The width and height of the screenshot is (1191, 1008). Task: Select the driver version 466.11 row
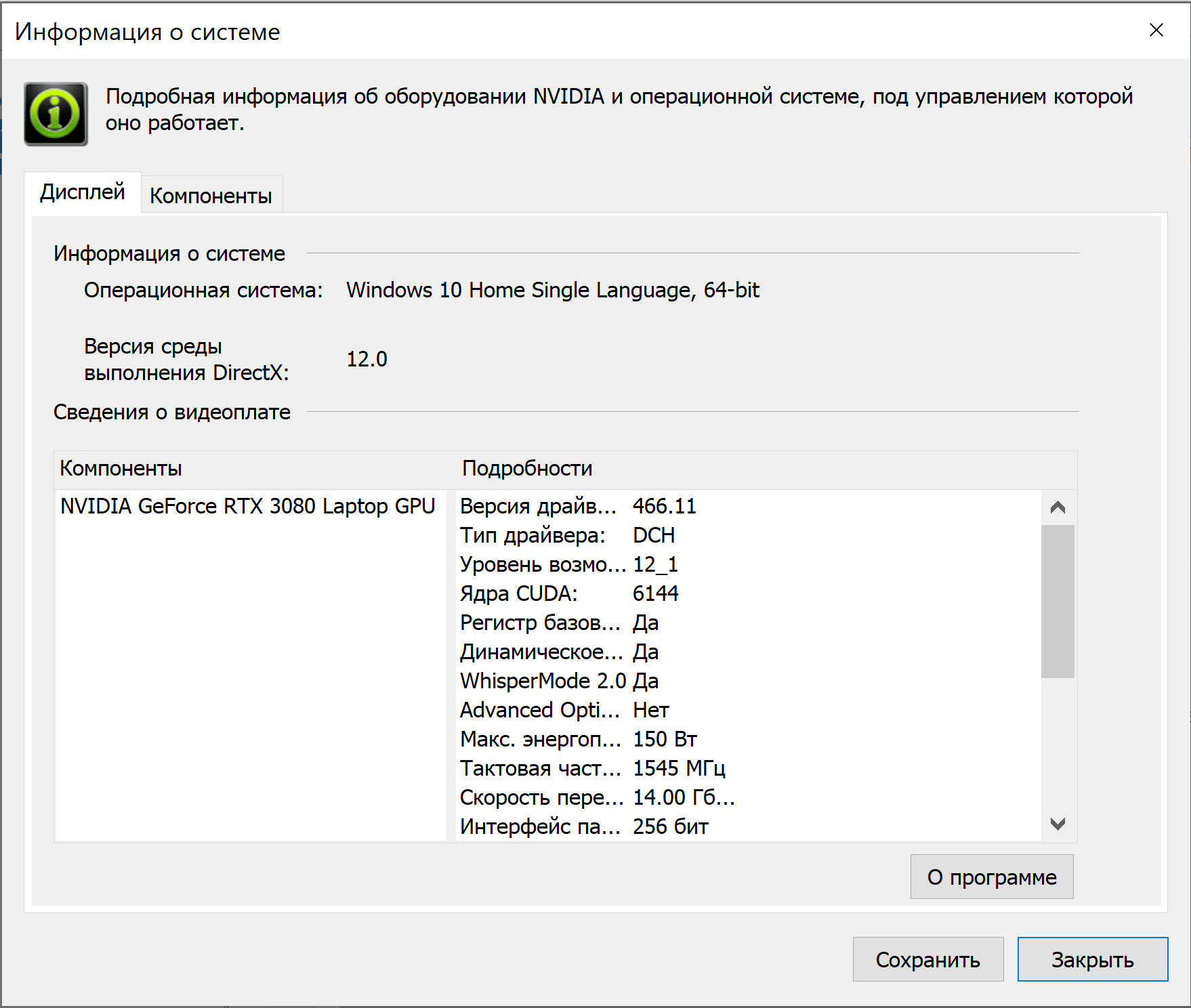pyautogui.click(x=749, y=506)
